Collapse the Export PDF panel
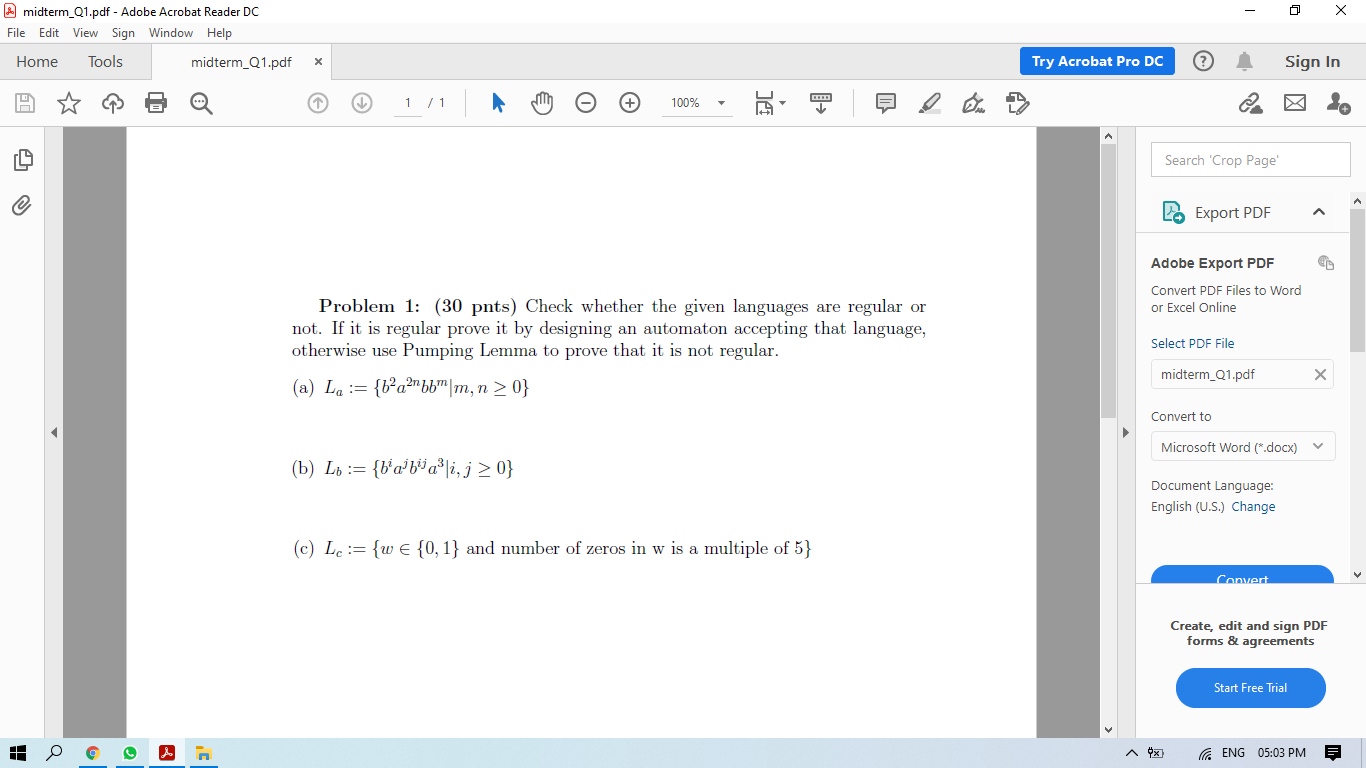This screenshot has height=768, width=1366. click(1319, 212)
